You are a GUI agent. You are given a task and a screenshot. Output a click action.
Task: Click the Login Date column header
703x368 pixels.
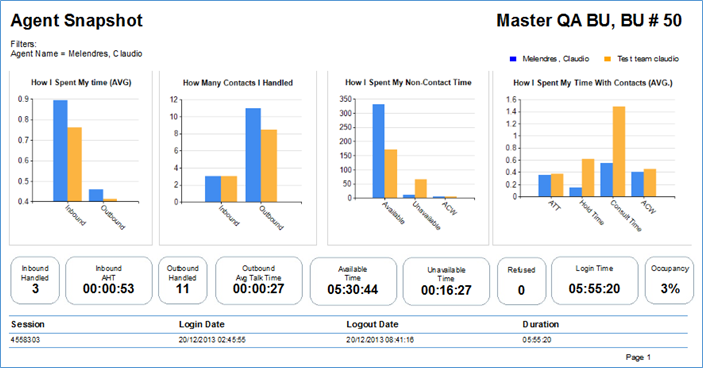click(x=202, y=324)
